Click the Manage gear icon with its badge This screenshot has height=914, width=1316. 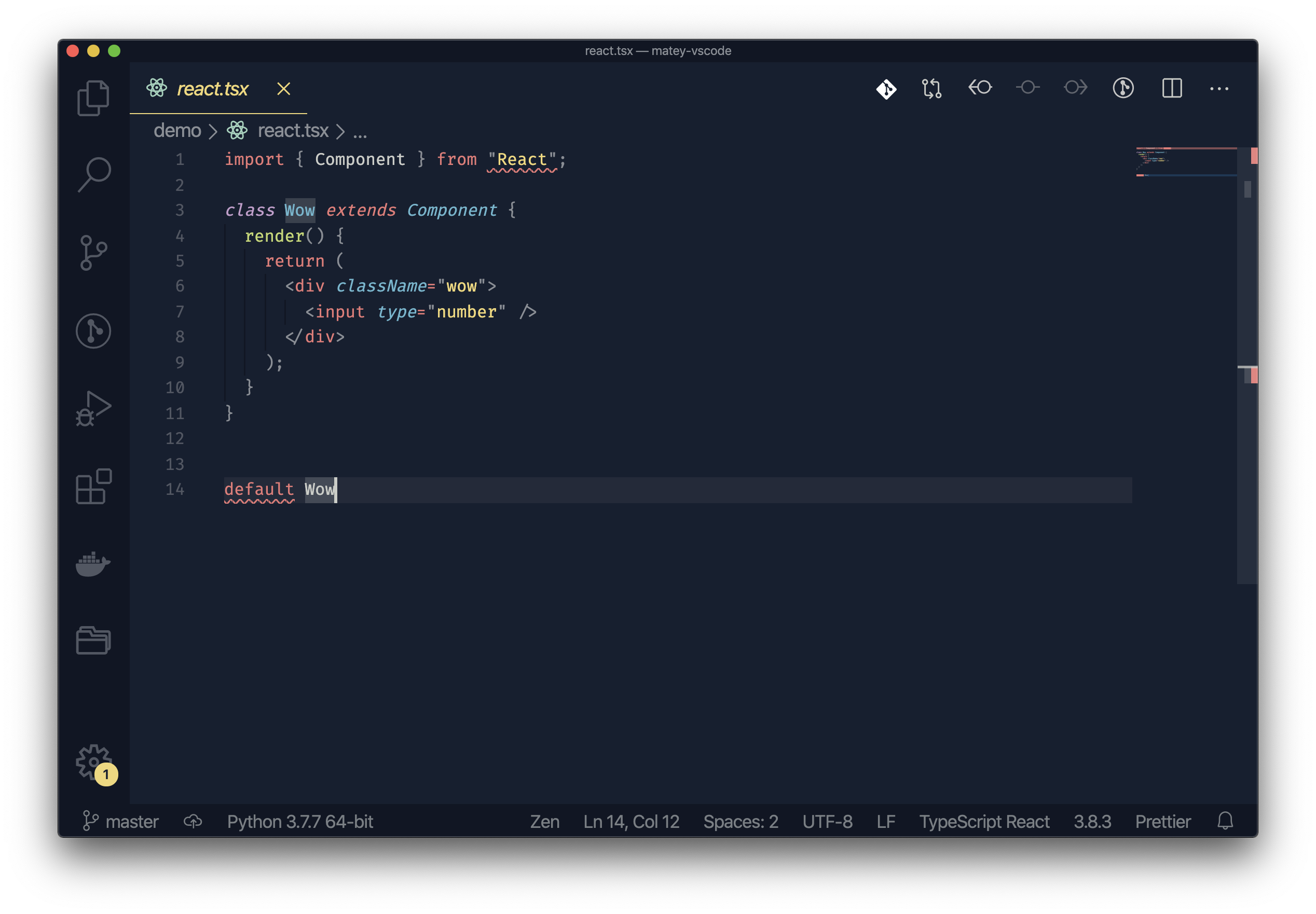[x=93, y=762]
